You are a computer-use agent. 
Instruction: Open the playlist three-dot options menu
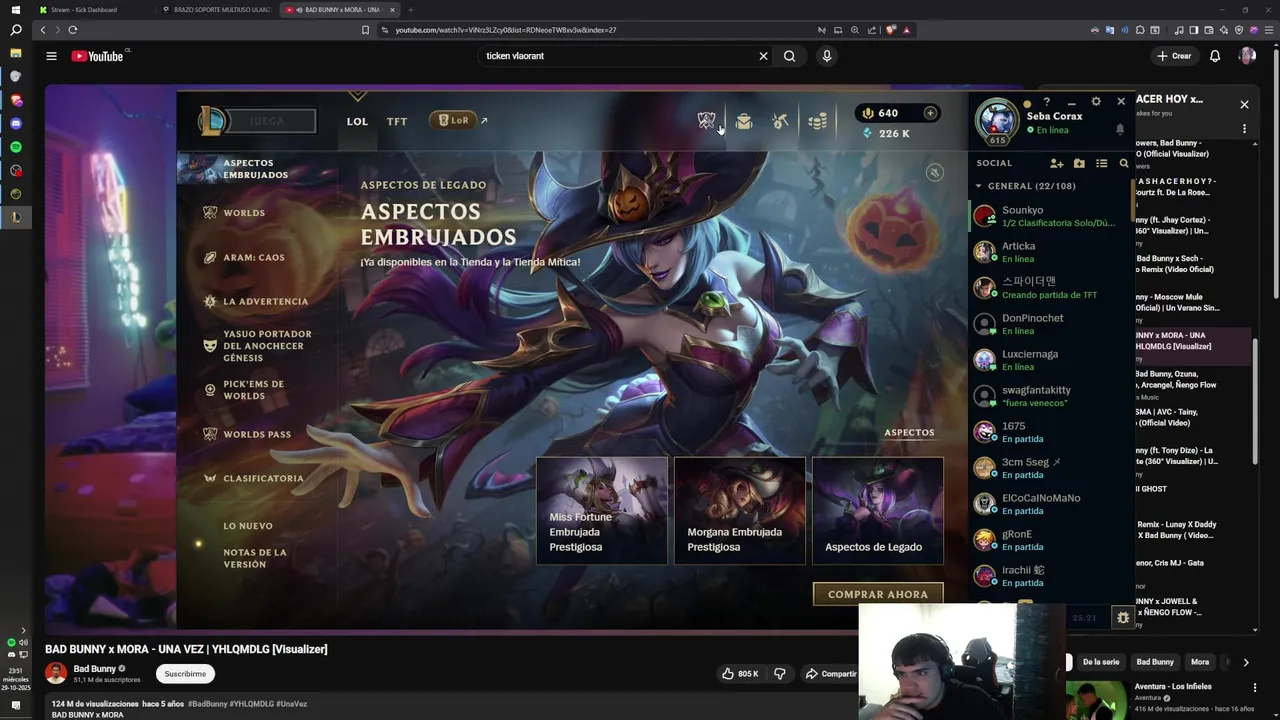[x=1244, y=129]
